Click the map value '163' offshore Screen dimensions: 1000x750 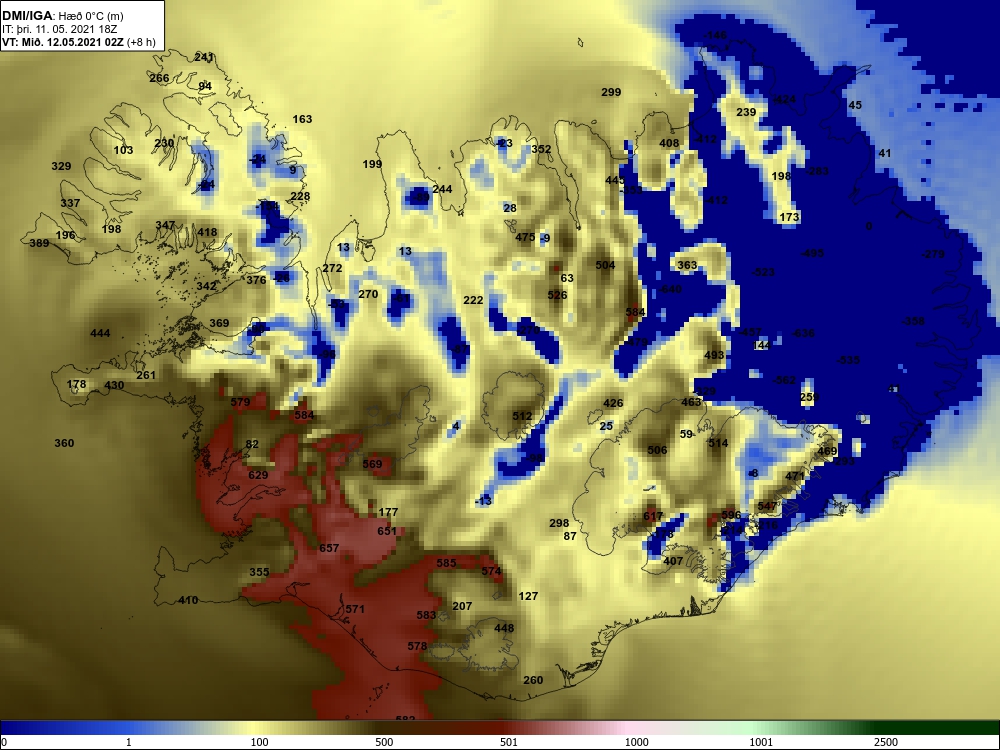[302, 119]
